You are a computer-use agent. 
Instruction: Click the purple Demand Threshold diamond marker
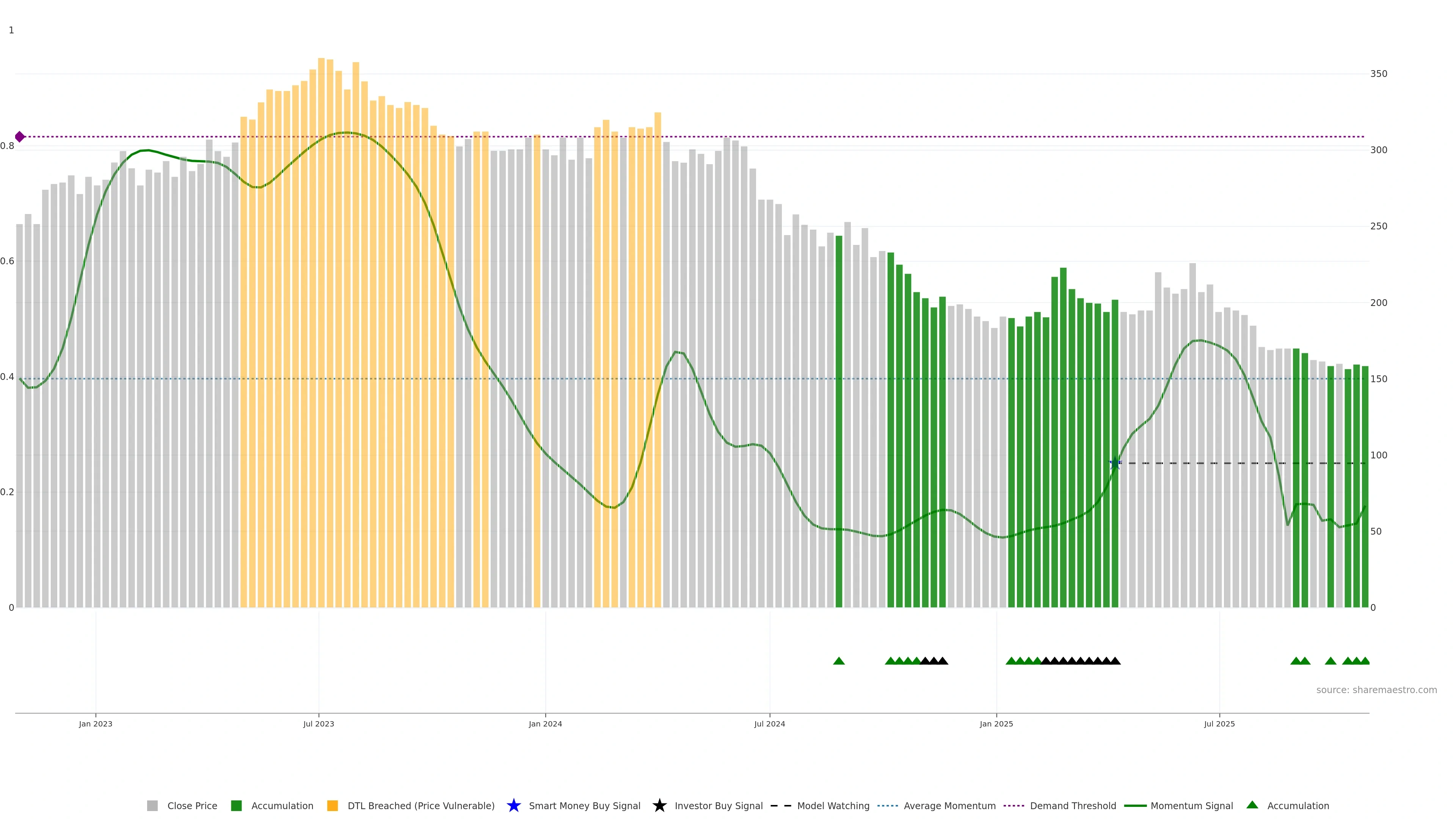(x=20, y=137)
